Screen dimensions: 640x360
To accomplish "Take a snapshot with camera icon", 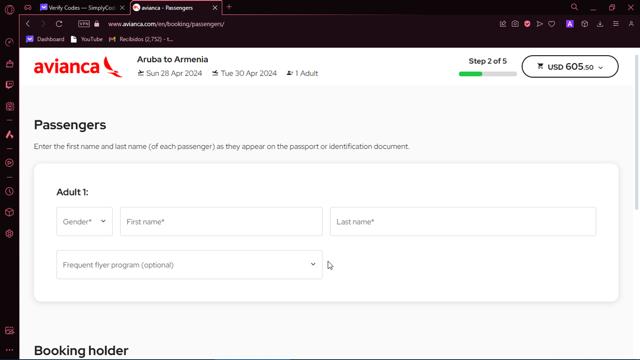I will tap(515, 24).
